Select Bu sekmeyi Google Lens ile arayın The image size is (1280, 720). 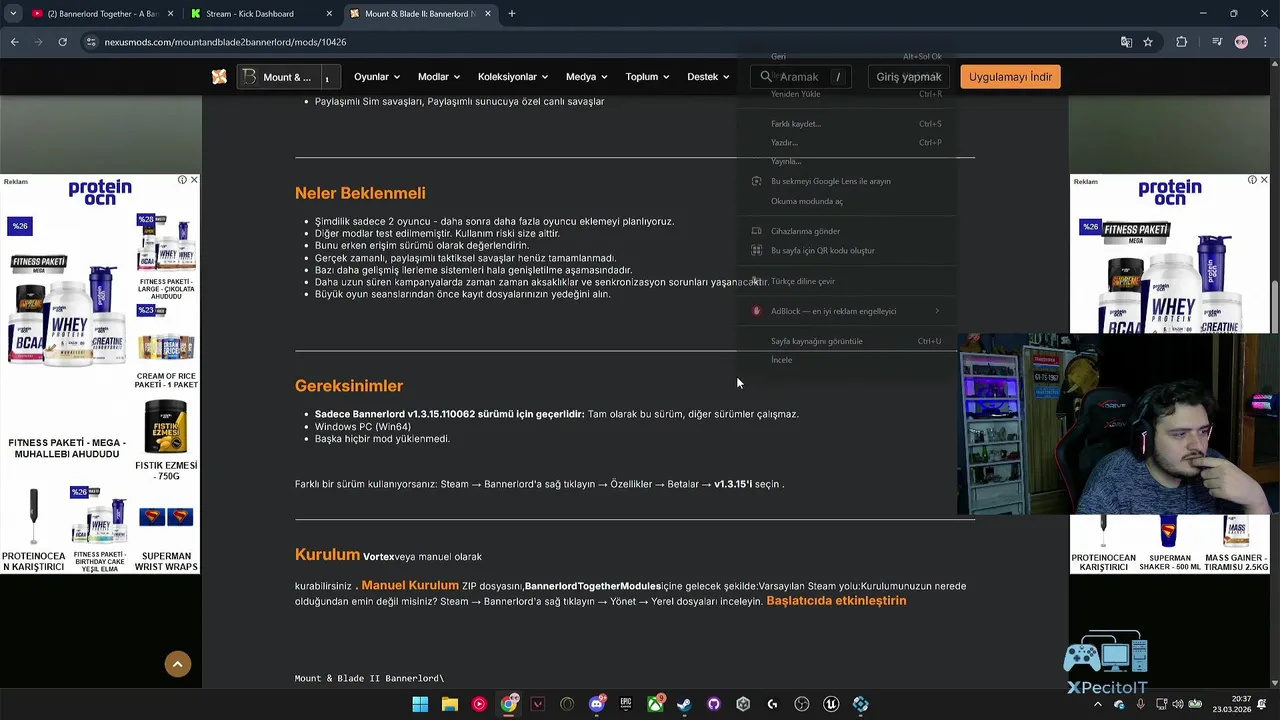848,181
